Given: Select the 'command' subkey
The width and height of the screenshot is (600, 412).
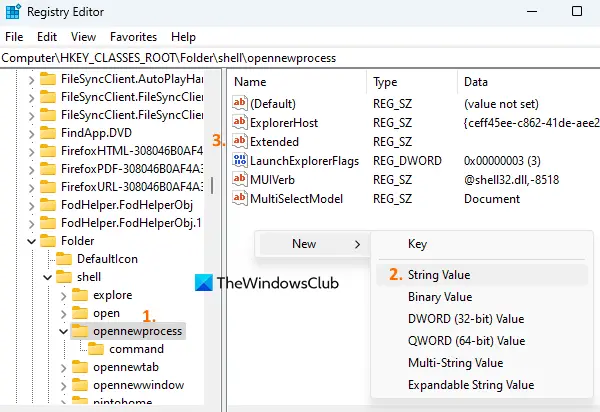Looking at the screenshot, I should click(136, 349).
